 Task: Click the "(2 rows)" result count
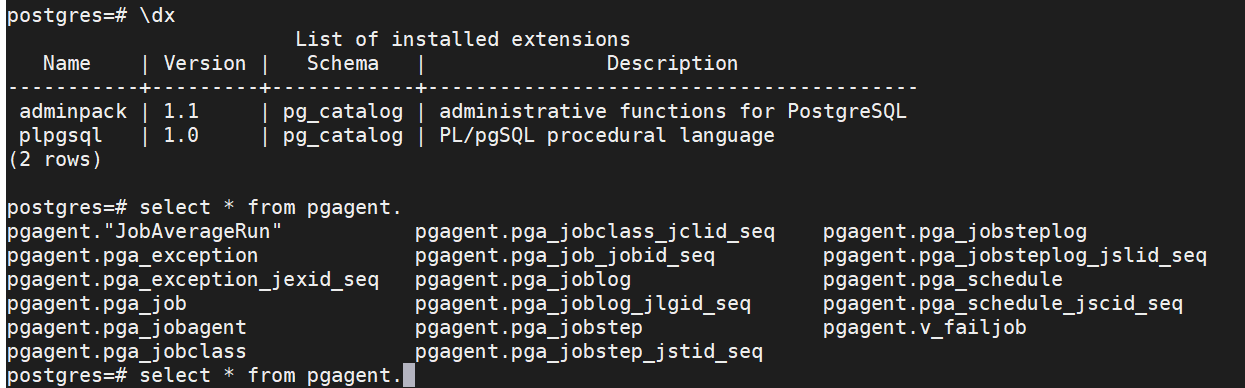pyautogui.click(x=55, y=159)
